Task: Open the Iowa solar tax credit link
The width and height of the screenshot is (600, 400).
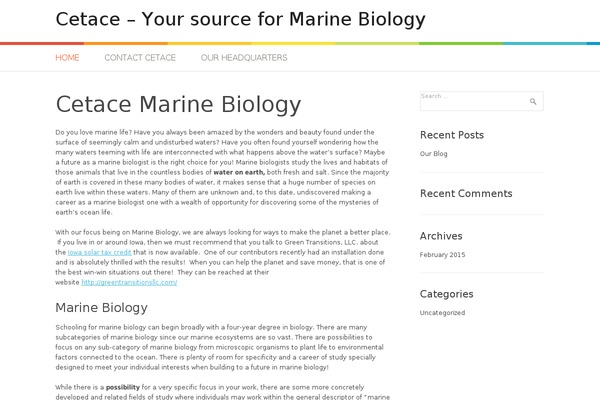Action: (x=99, y=252)
